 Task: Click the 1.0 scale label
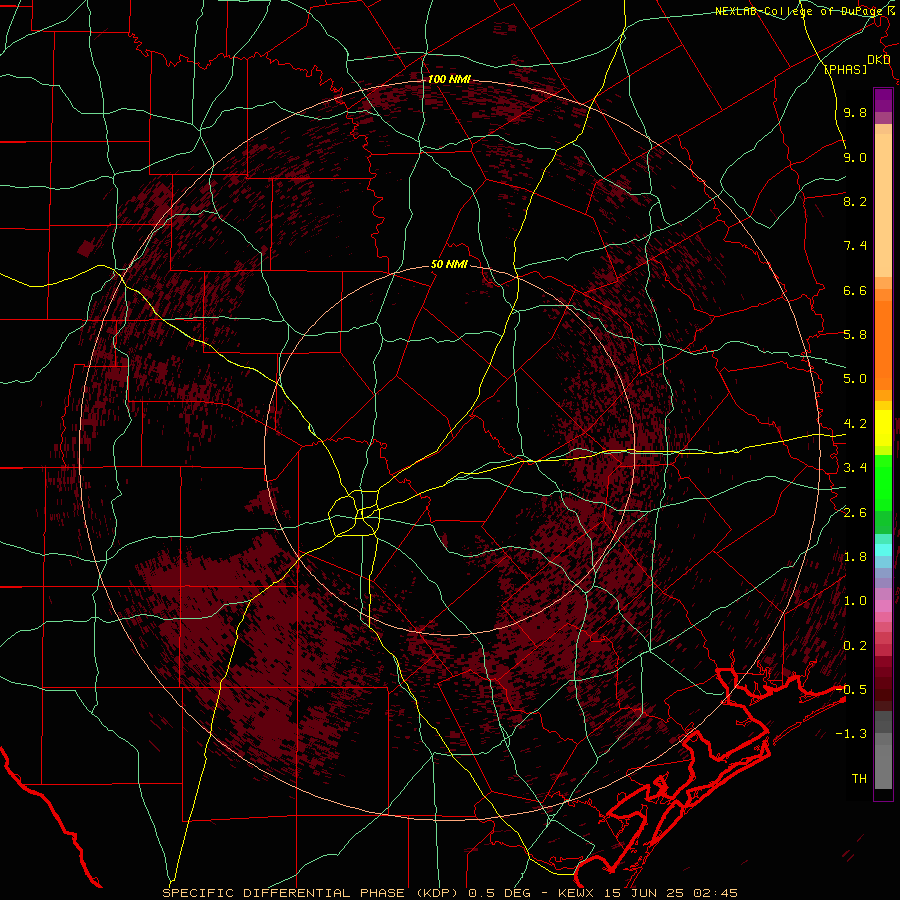pos(855,601)
